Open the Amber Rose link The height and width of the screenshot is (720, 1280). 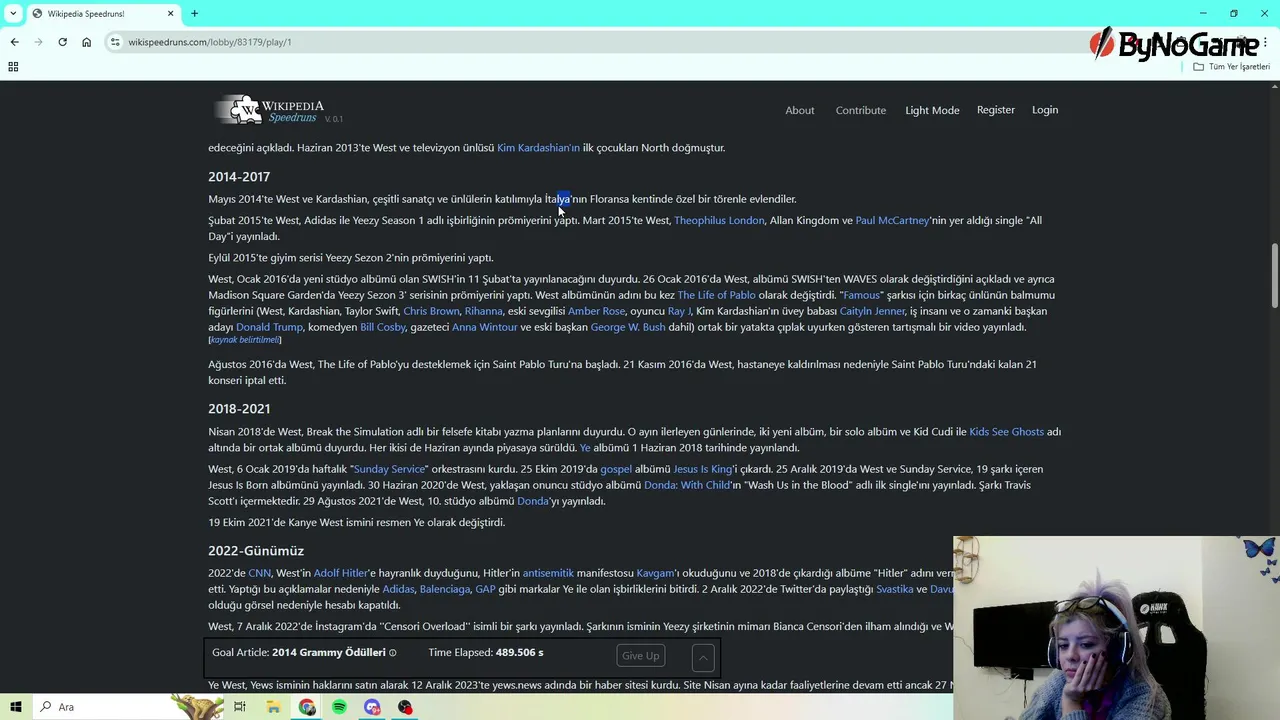pos(596,311)
